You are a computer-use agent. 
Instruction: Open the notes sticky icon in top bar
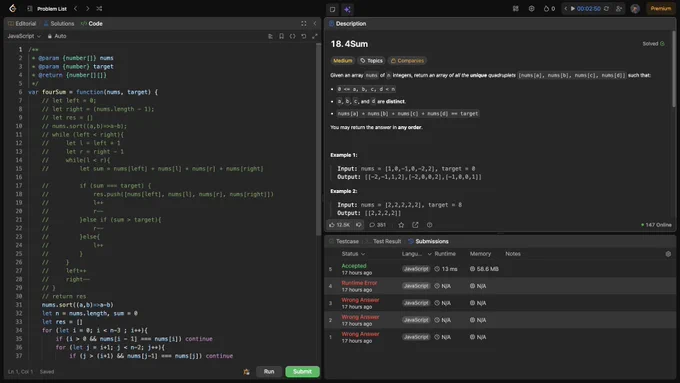click(x=333, y=9)
